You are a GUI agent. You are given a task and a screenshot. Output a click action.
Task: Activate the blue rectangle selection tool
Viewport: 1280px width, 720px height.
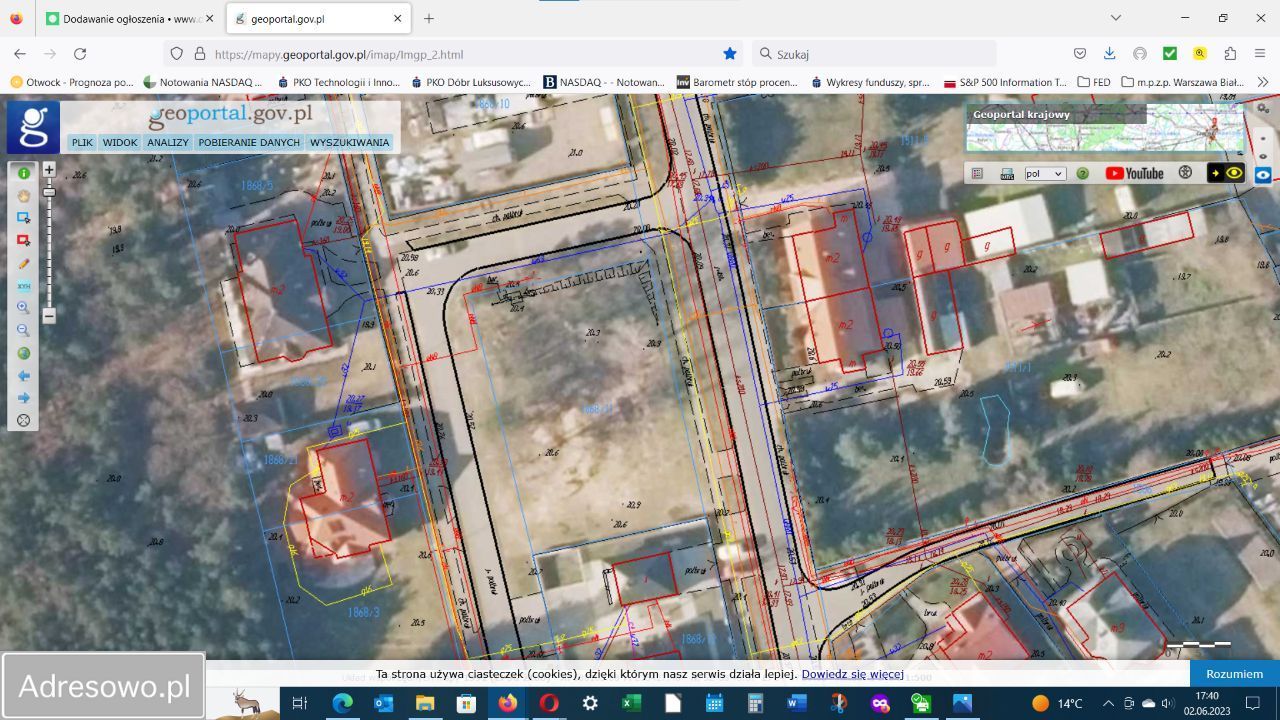tap(23, 218)
